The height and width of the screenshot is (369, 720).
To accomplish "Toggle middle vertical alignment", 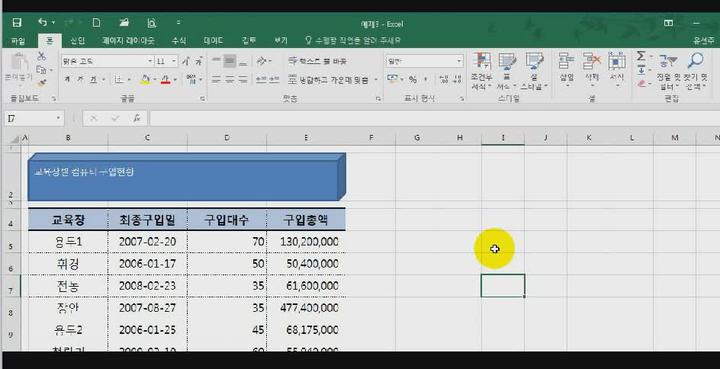I will [230, 61].
